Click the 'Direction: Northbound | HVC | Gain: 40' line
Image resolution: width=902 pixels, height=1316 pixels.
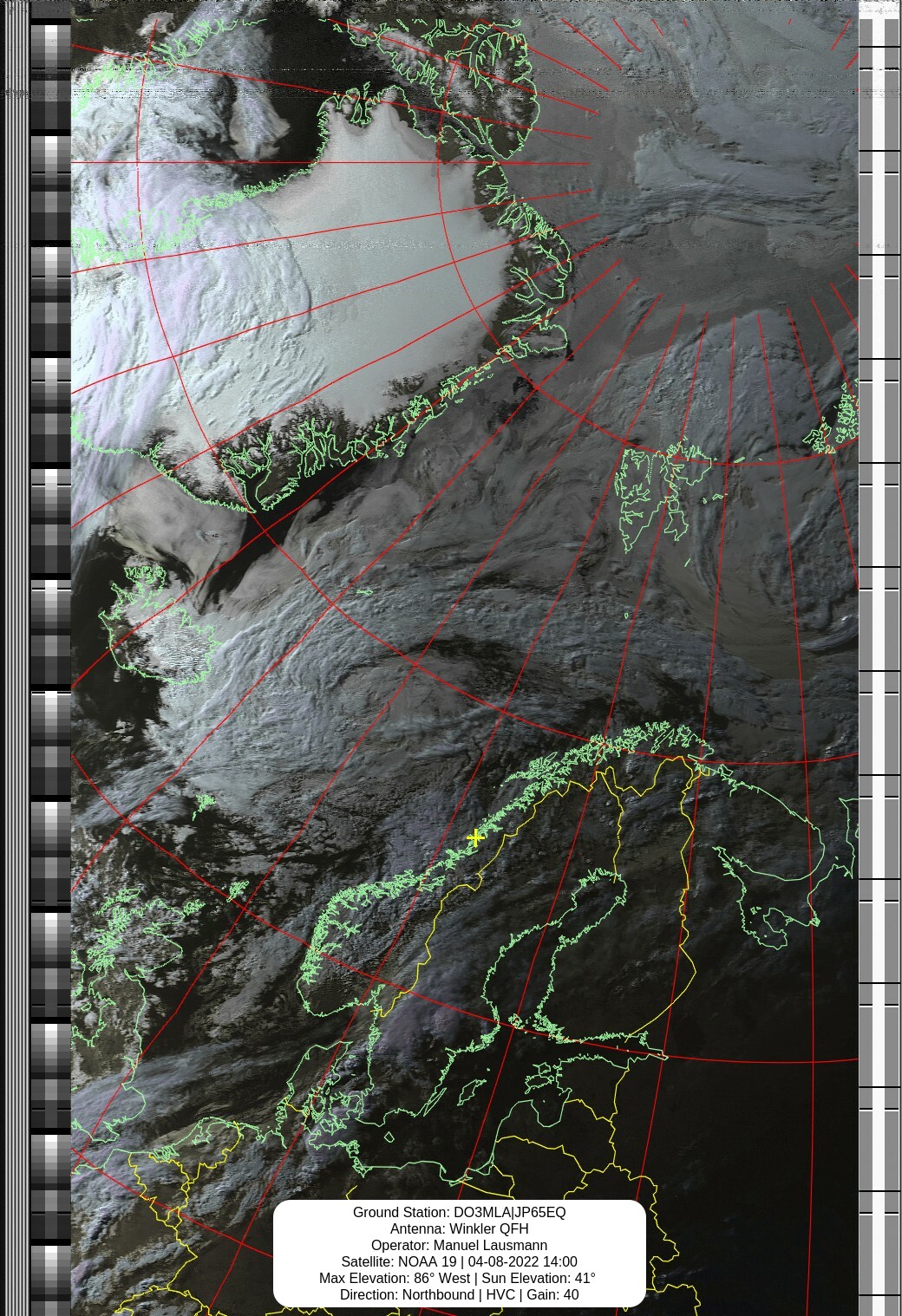coord(459,1294)
